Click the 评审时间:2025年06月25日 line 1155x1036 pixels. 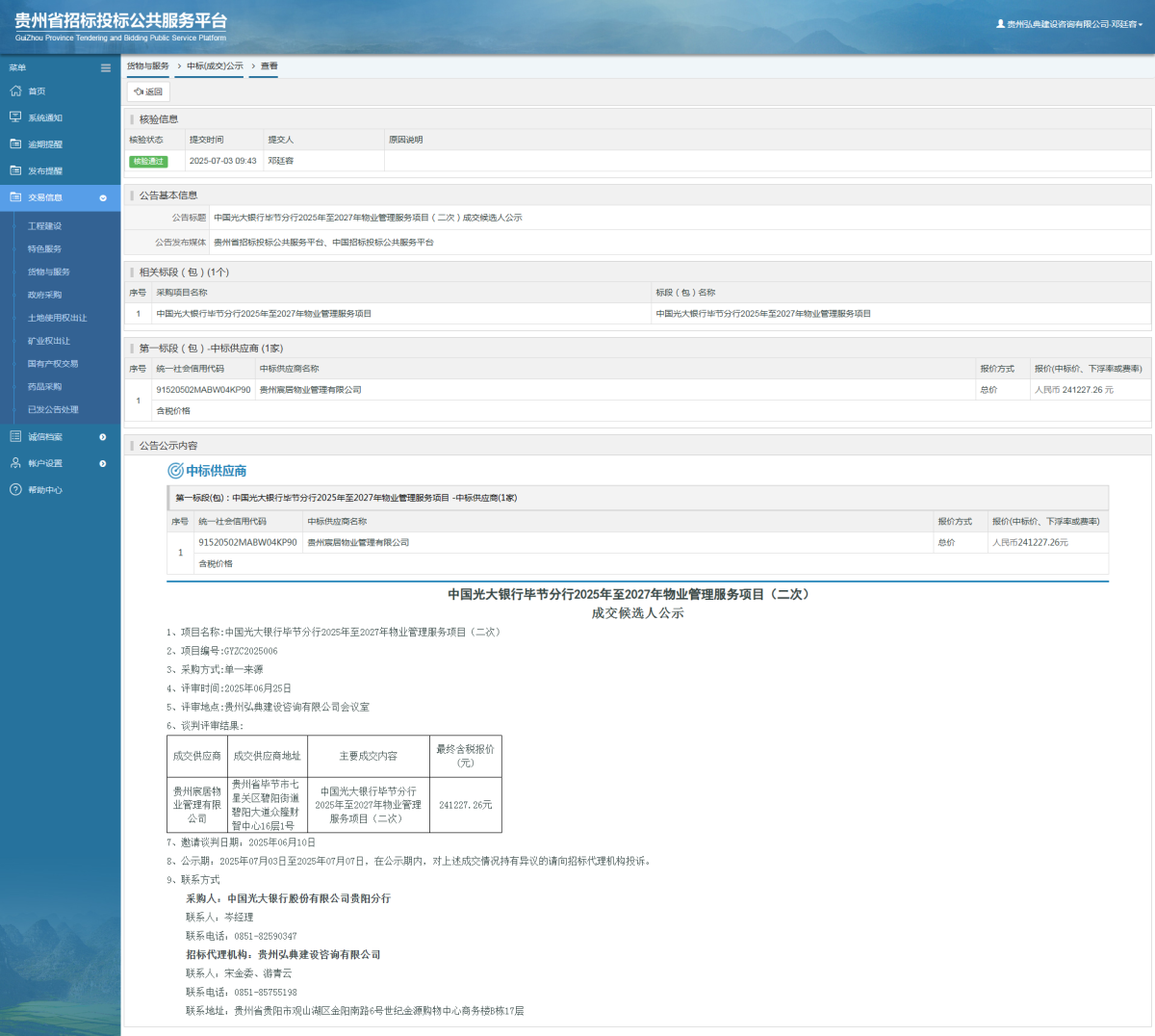229,688
